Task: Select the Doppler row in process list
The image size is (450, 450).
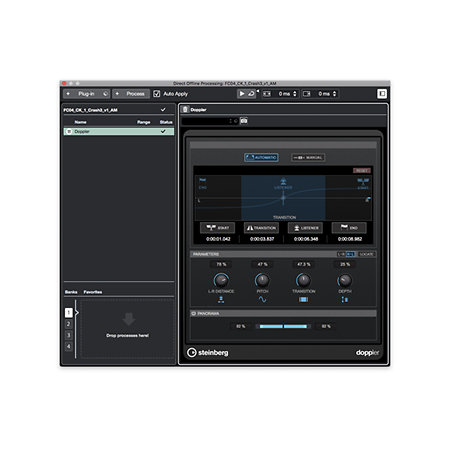Action: 118,132
